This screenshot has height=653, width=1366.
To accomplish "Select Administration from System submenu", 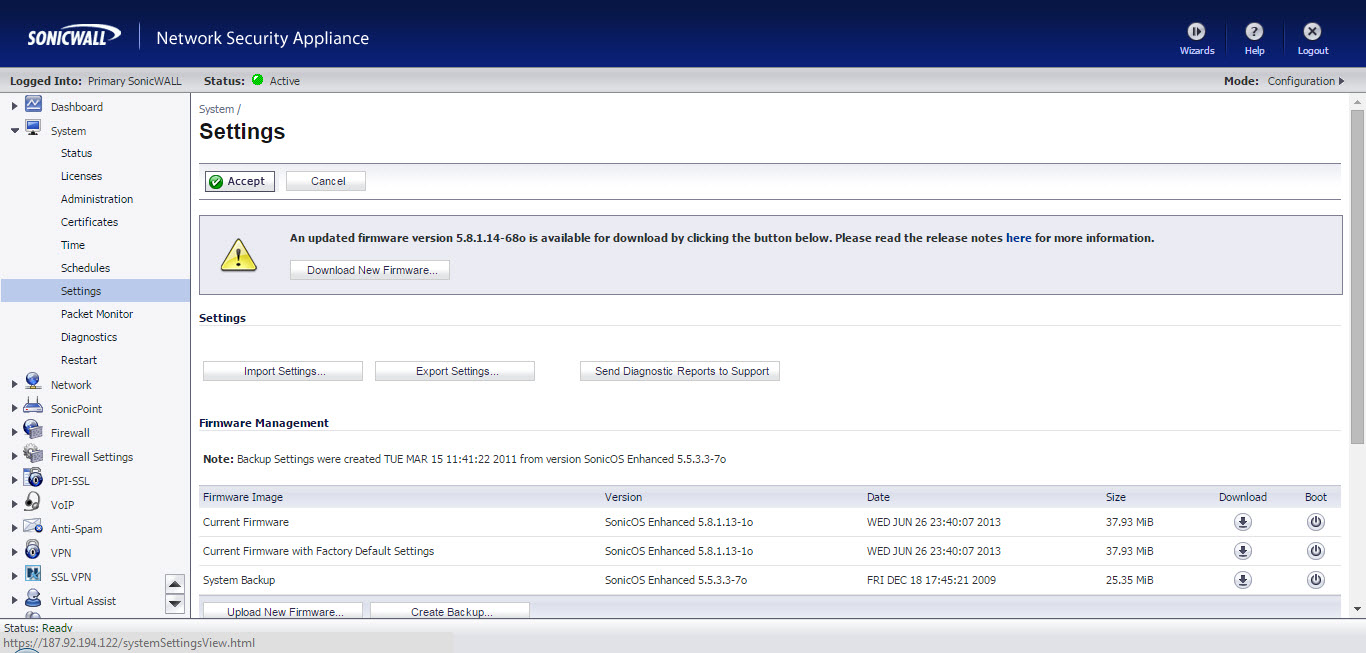I will coord(96,199).
